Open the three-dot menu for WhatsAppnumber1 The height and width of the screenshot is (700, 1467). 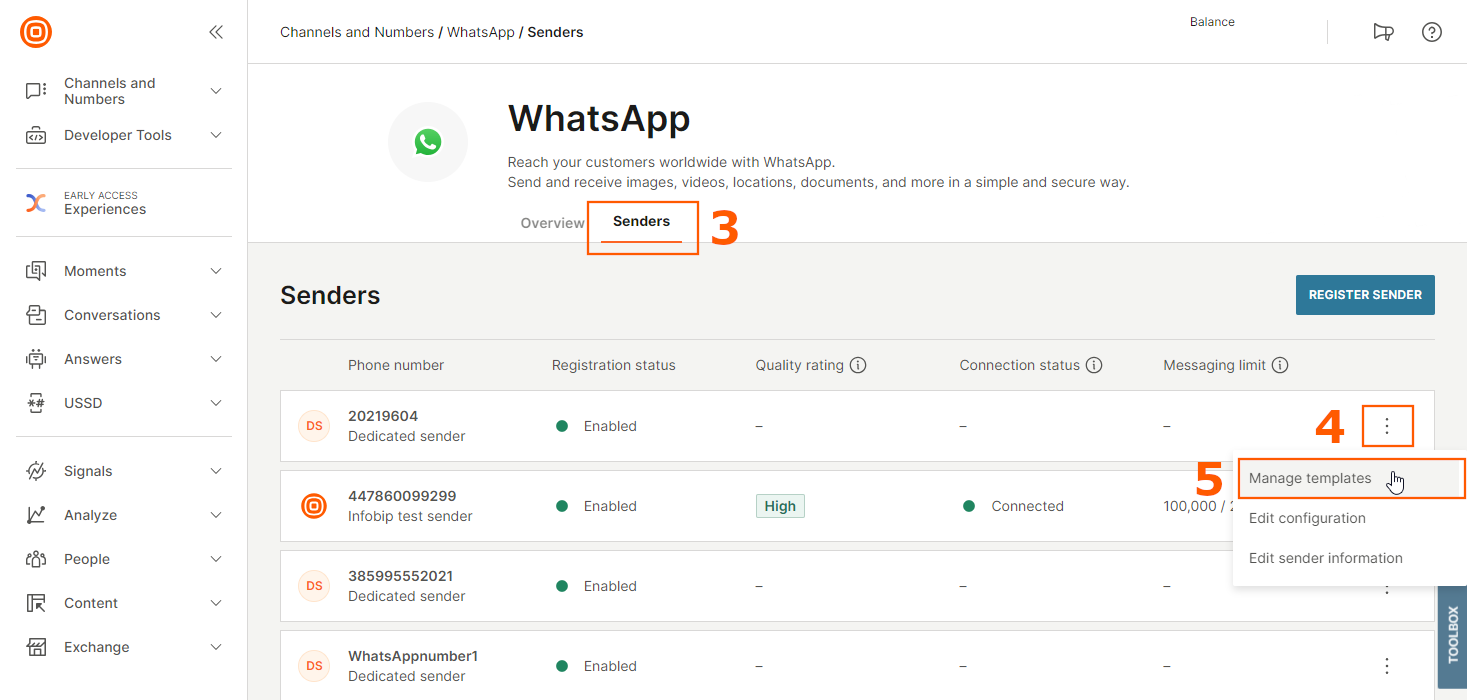click(1387, 666)
